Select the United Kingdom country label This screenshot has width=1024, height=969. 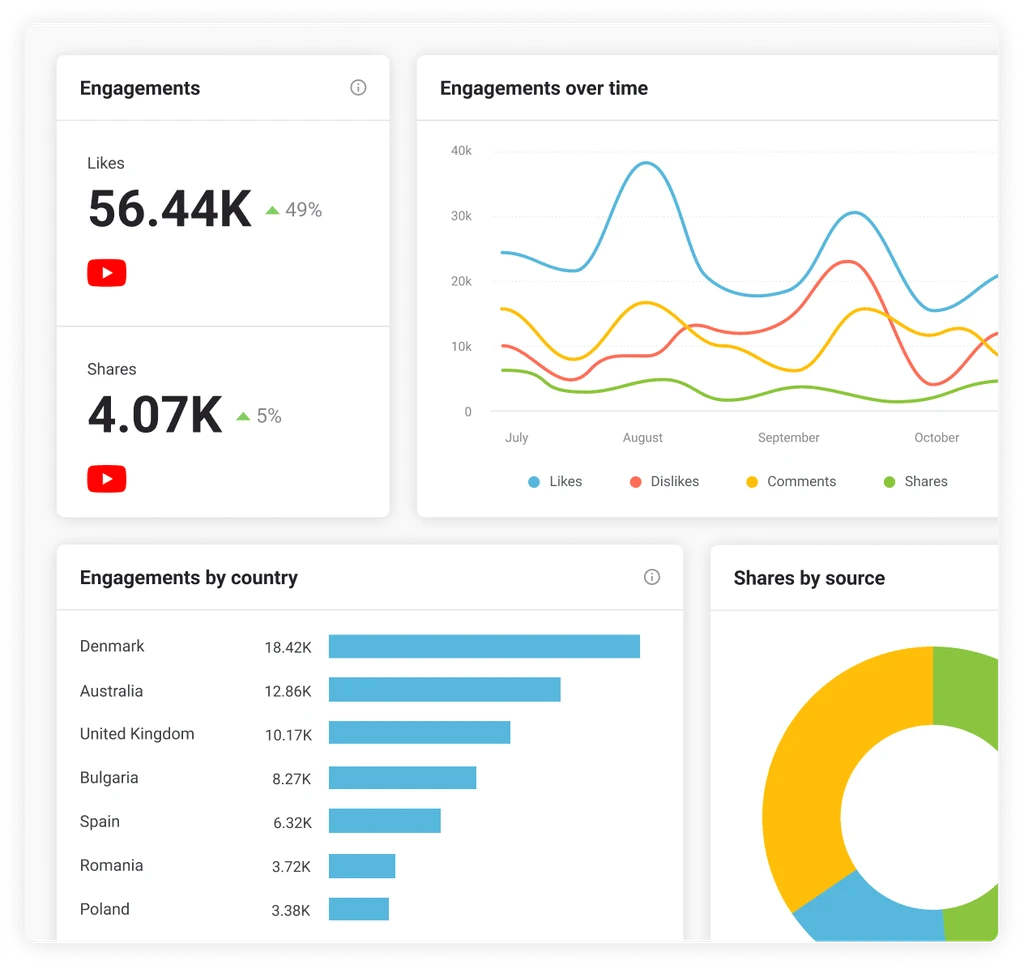[x=137, y=734]
